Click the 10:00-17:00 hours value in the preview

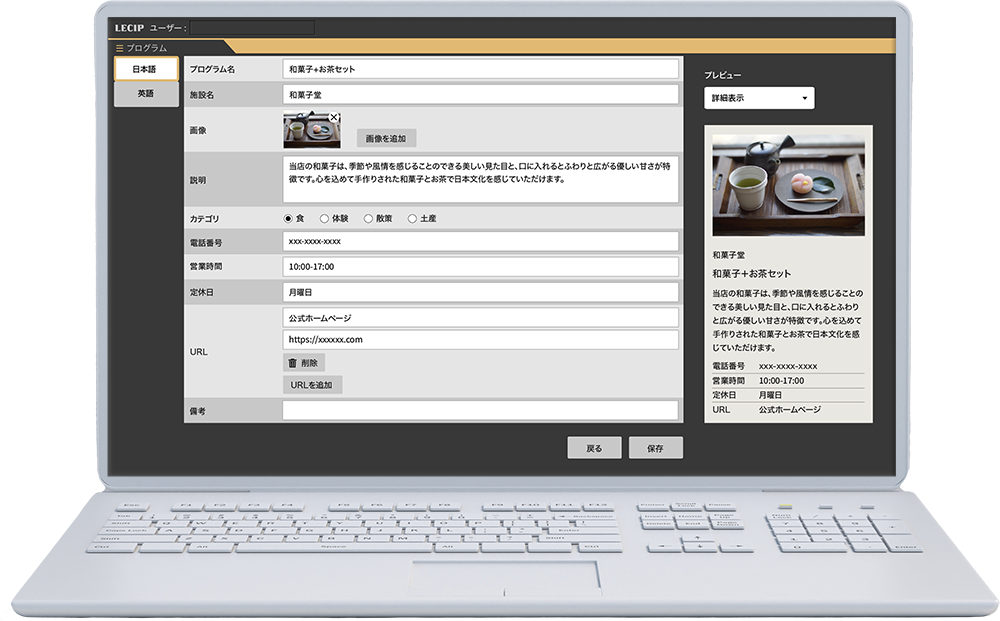781,381
